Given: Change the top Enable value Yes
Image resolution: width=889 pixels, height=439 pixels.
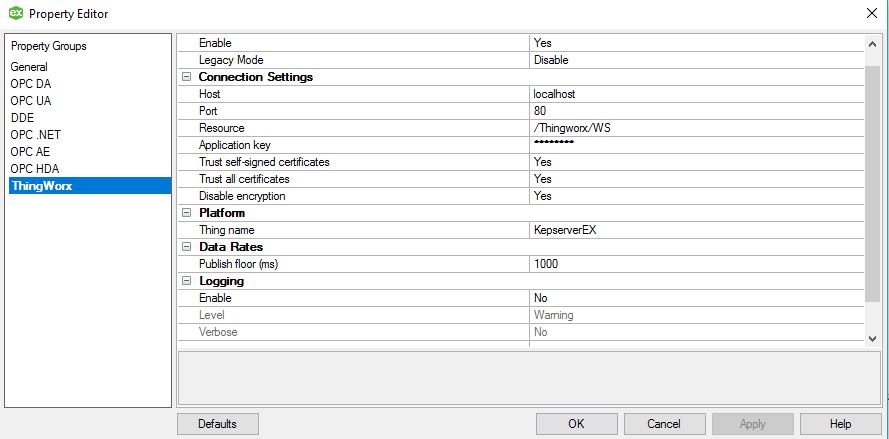Looking at the screenshot, I should 697,43.
